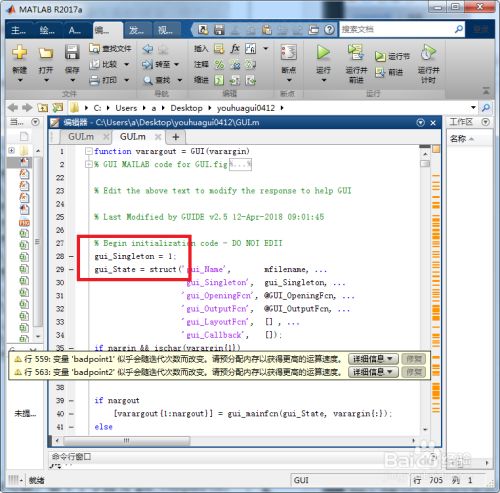Click the percent comment icon
500x493 pixels.
[x=219, y=64]
